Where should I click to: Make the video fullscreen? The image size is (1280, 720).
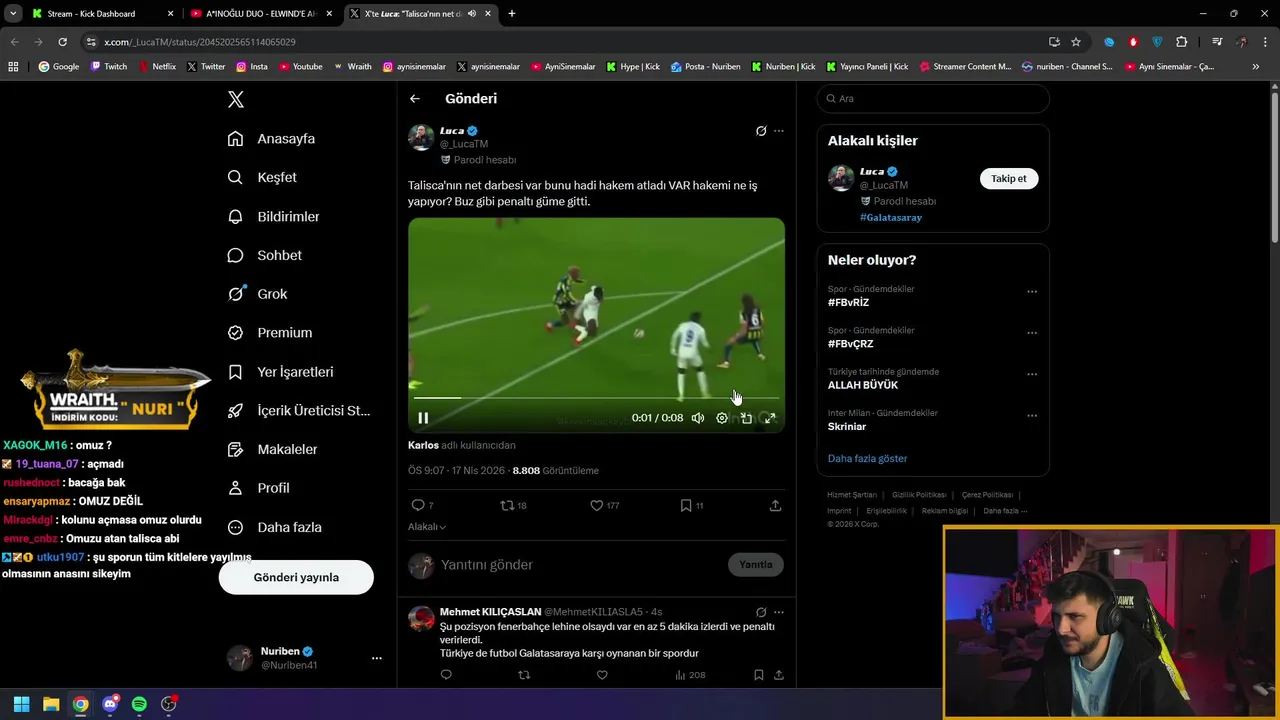(770, 418)
